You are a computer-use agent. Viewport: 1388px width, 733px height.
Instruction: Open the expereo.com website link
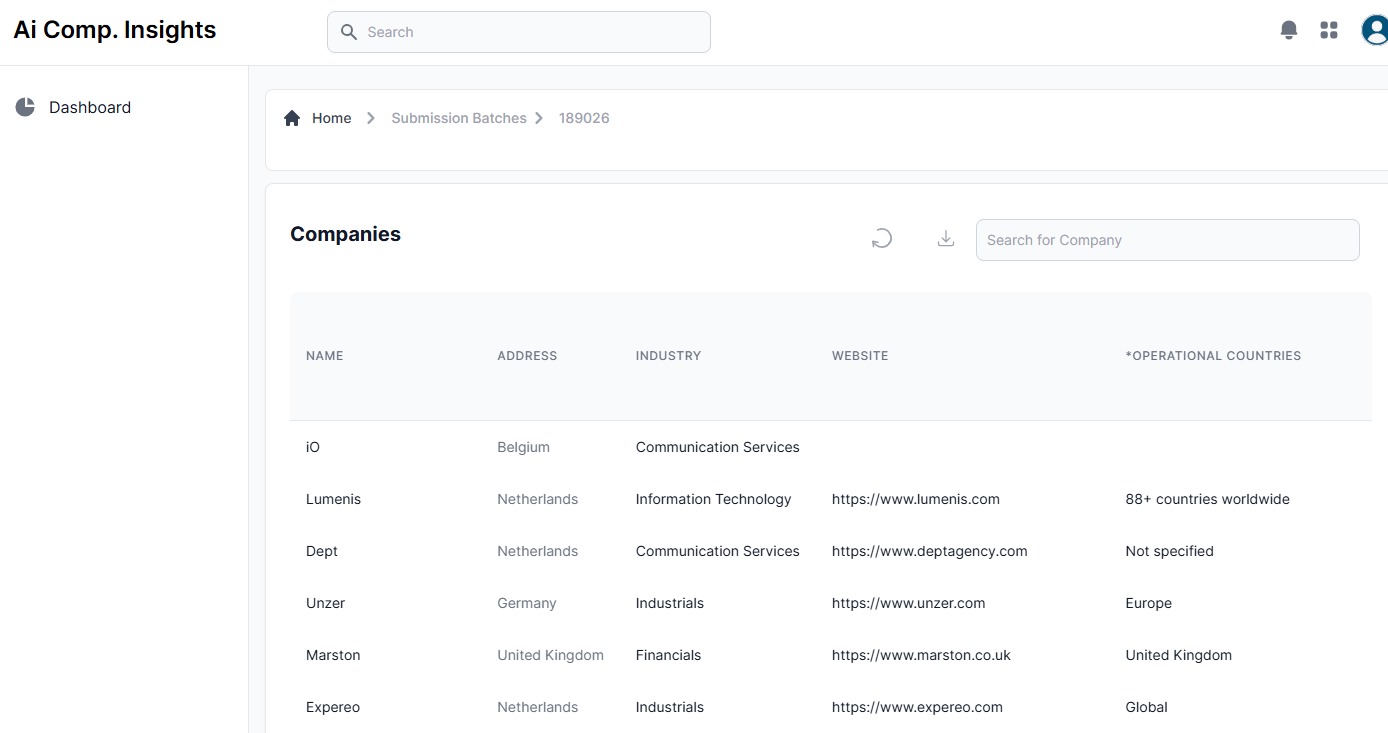(x=917, y=707)
